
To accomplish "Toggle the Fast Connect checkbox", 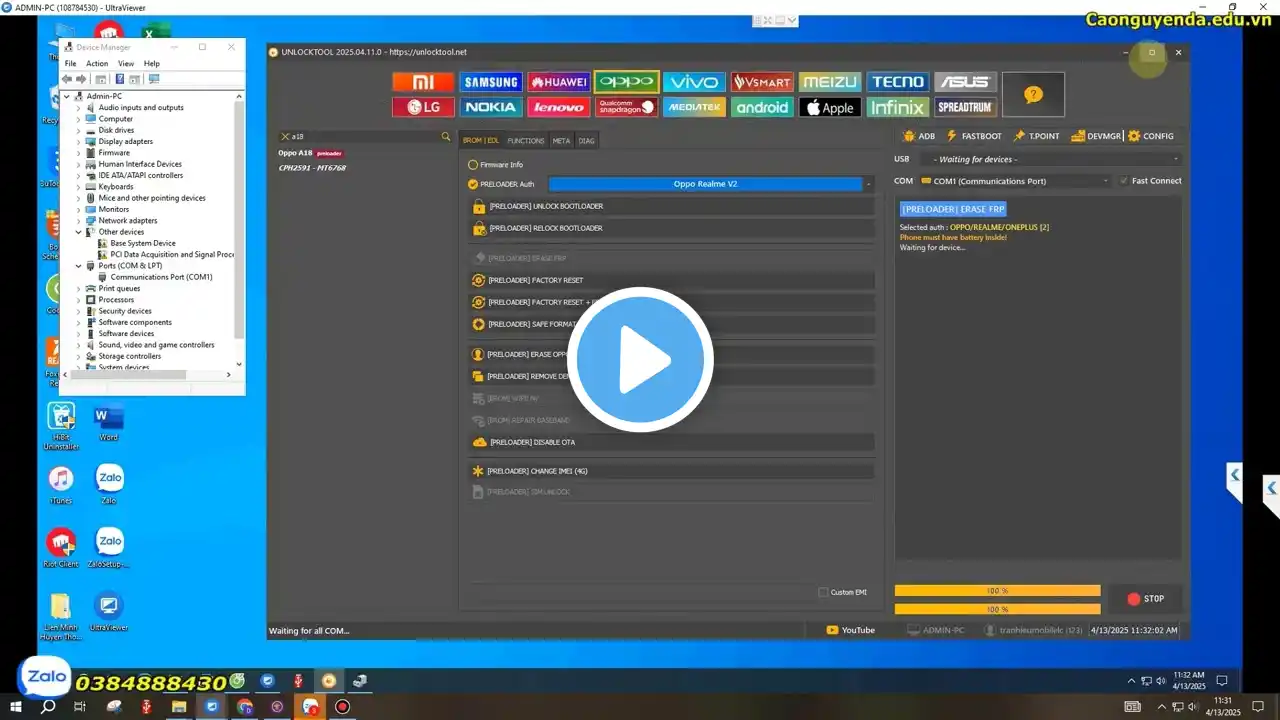I will [1124, 181].
